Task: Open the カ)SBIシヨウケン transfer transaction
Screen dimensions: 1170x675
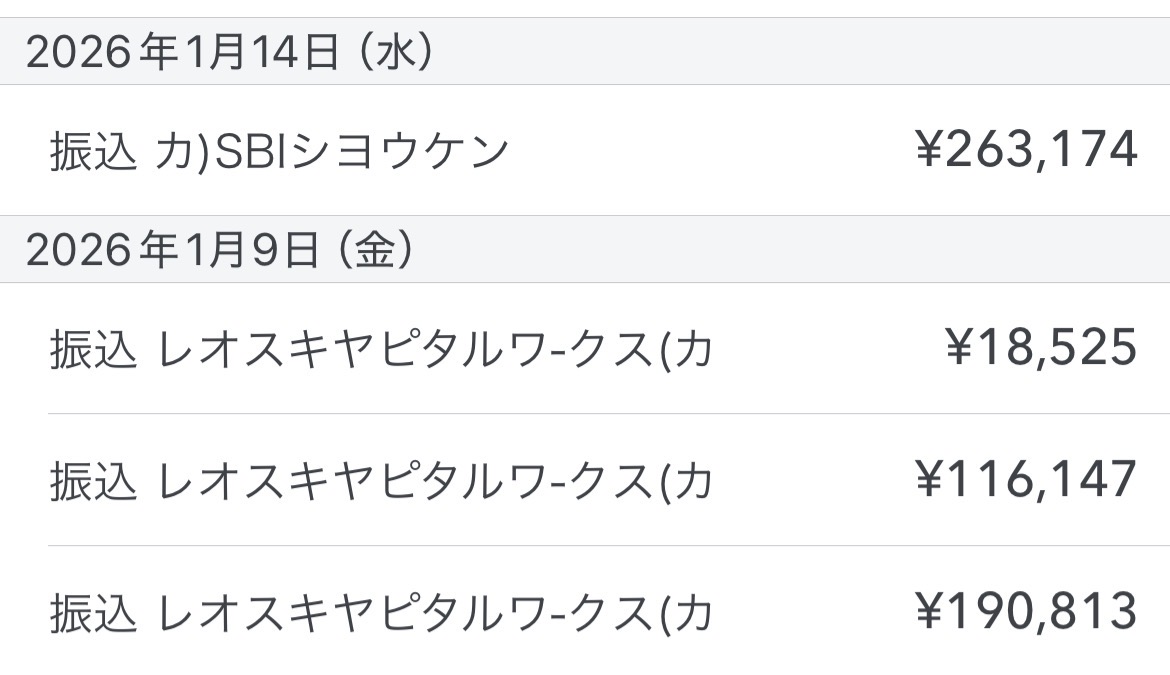Action: [x=332, y=152]
